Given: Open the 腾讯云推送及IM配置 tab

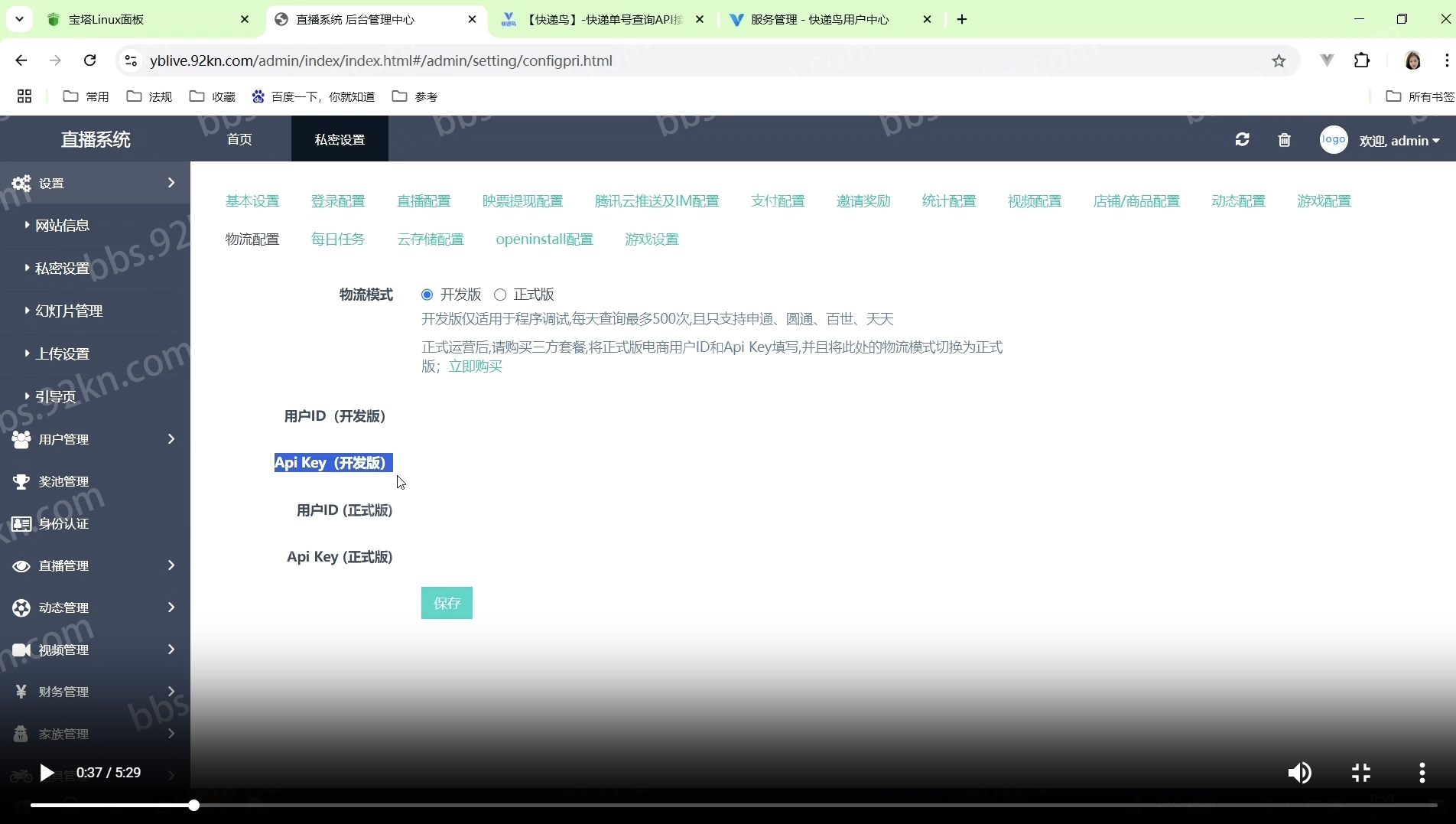Looking at the screenshot, I should [657, 201].
